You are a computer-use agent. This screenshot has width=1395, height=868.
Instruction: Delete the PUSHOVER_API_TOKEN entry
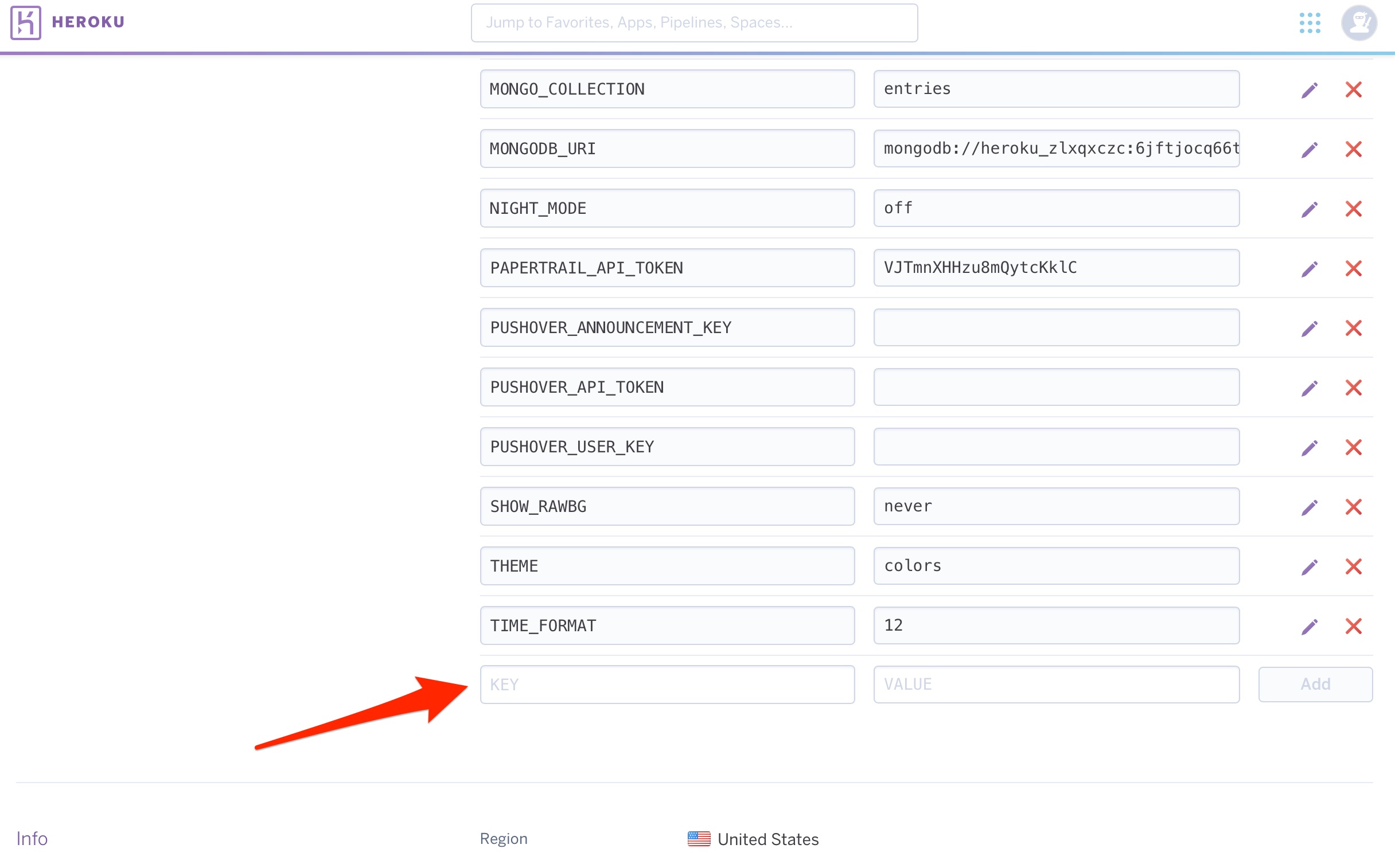(1353, 388)
